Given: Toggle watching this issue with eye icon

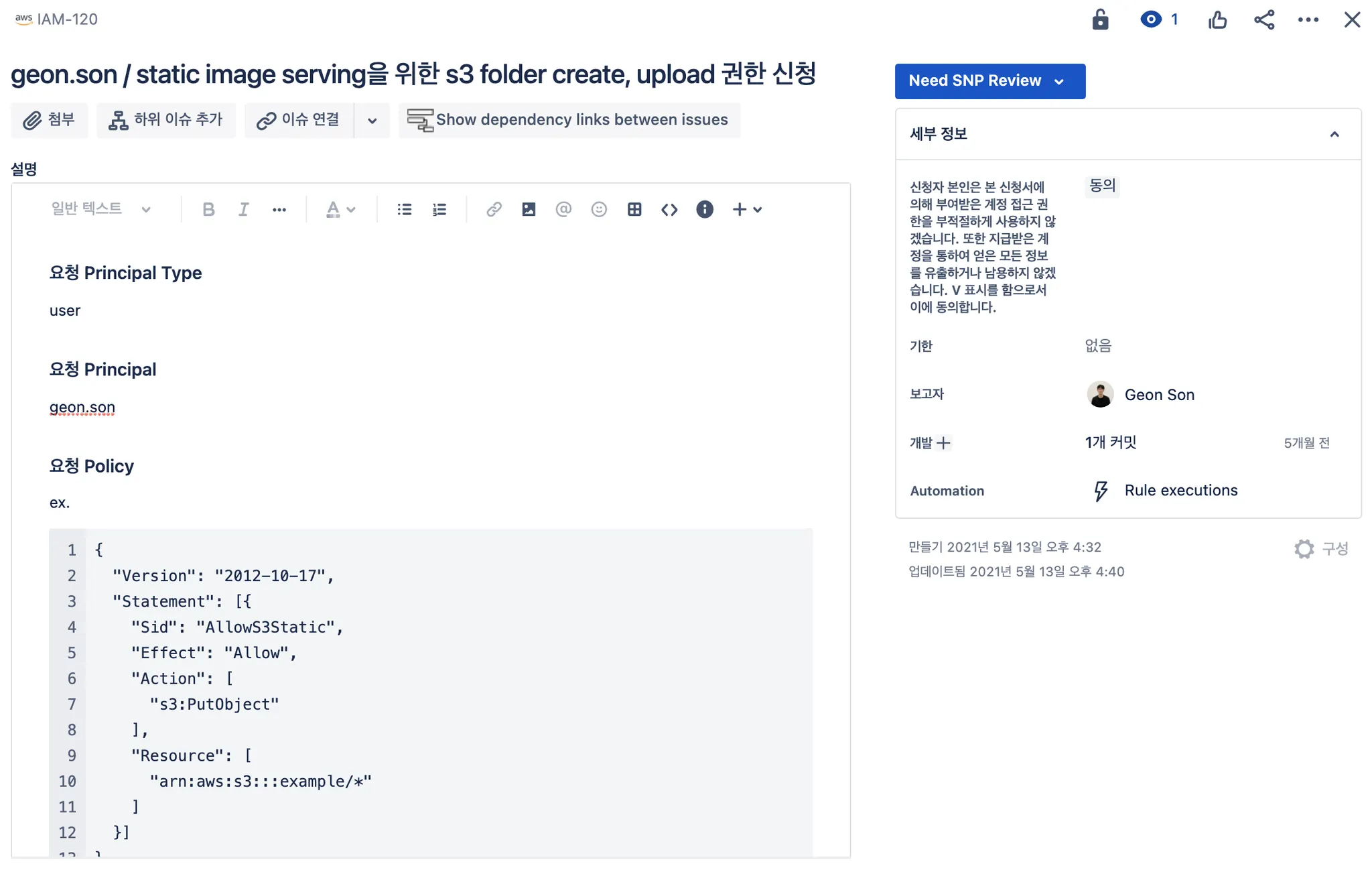Looking at the screenshot, I should 1151,19.
